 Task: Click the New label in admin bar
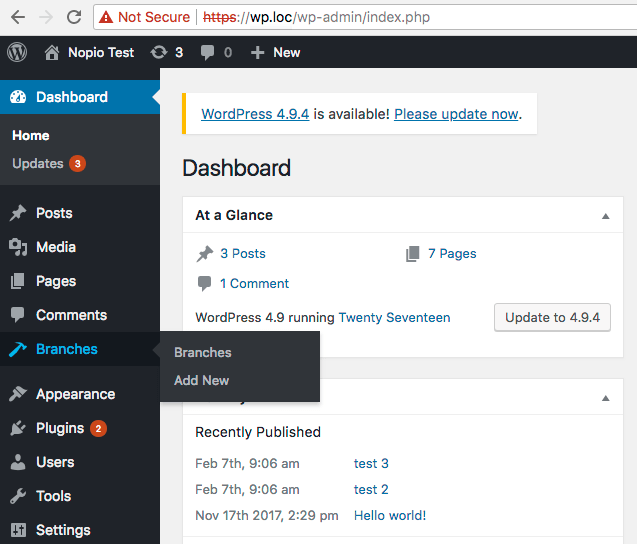tap(286, 52)
